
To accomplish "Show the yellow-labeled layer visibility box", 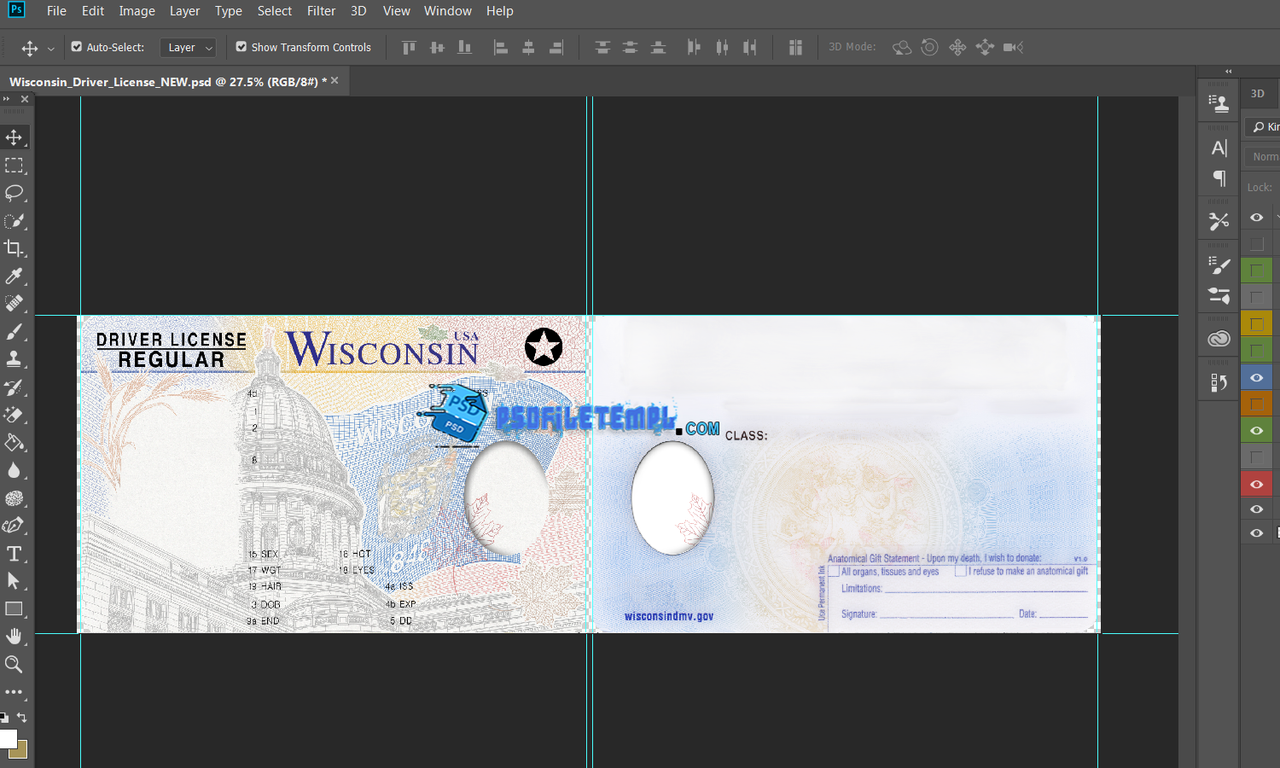I will pyautogui.click(x=1257, y=324).
